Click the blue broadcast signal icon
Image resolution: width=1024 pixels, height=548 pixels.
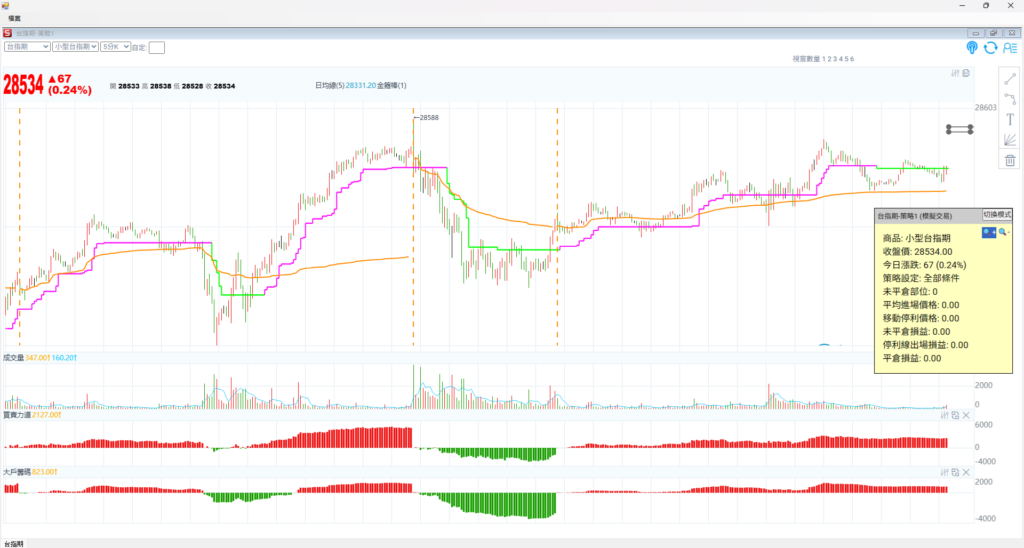[x=972, y=47]
